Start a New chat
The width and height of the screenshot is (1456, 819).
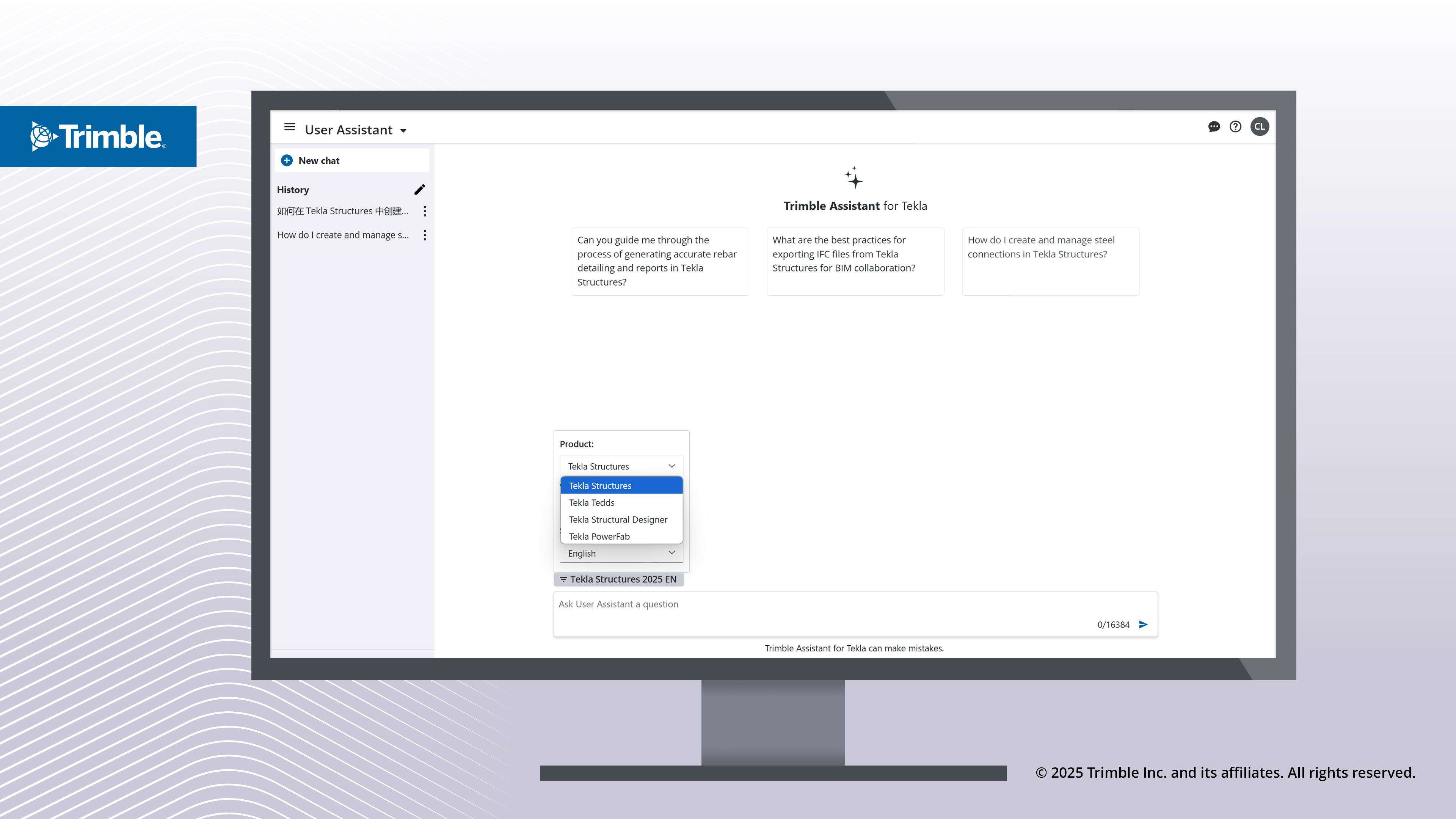tap(351, 160)
